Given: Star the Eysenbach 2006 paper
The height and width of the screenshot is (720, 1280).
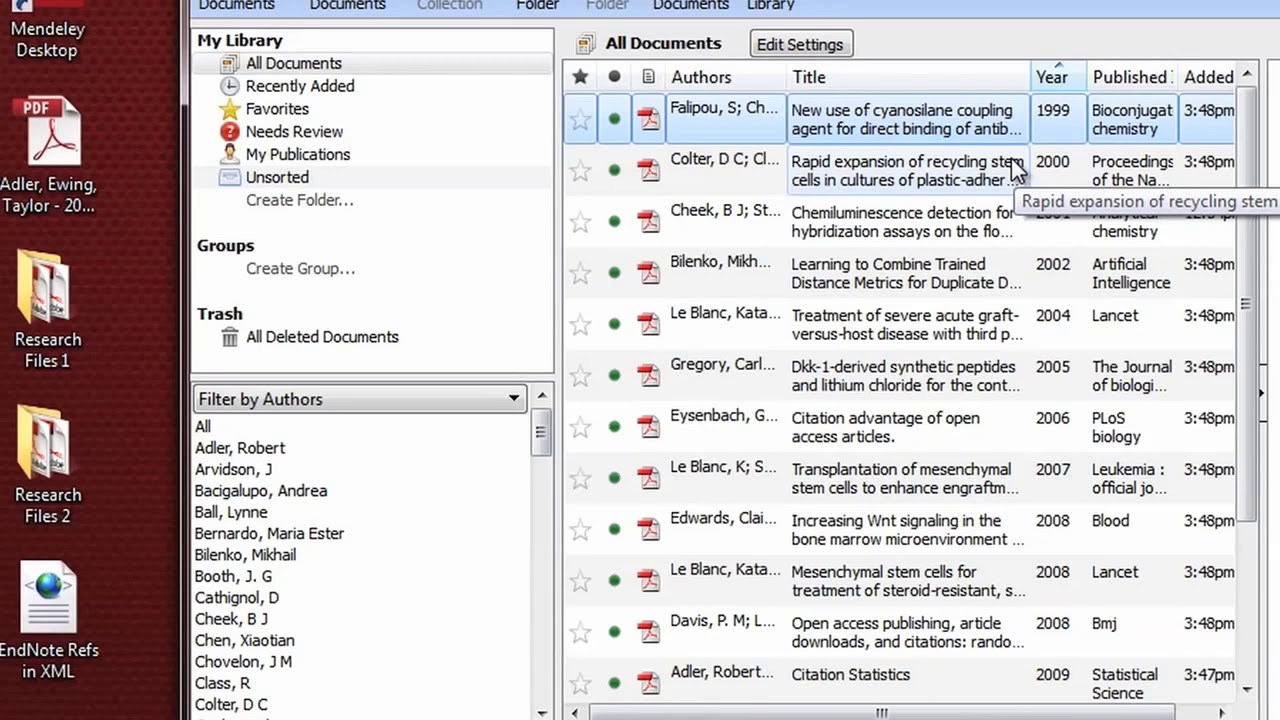Looking at the screenshot, I should pos(580,427).
